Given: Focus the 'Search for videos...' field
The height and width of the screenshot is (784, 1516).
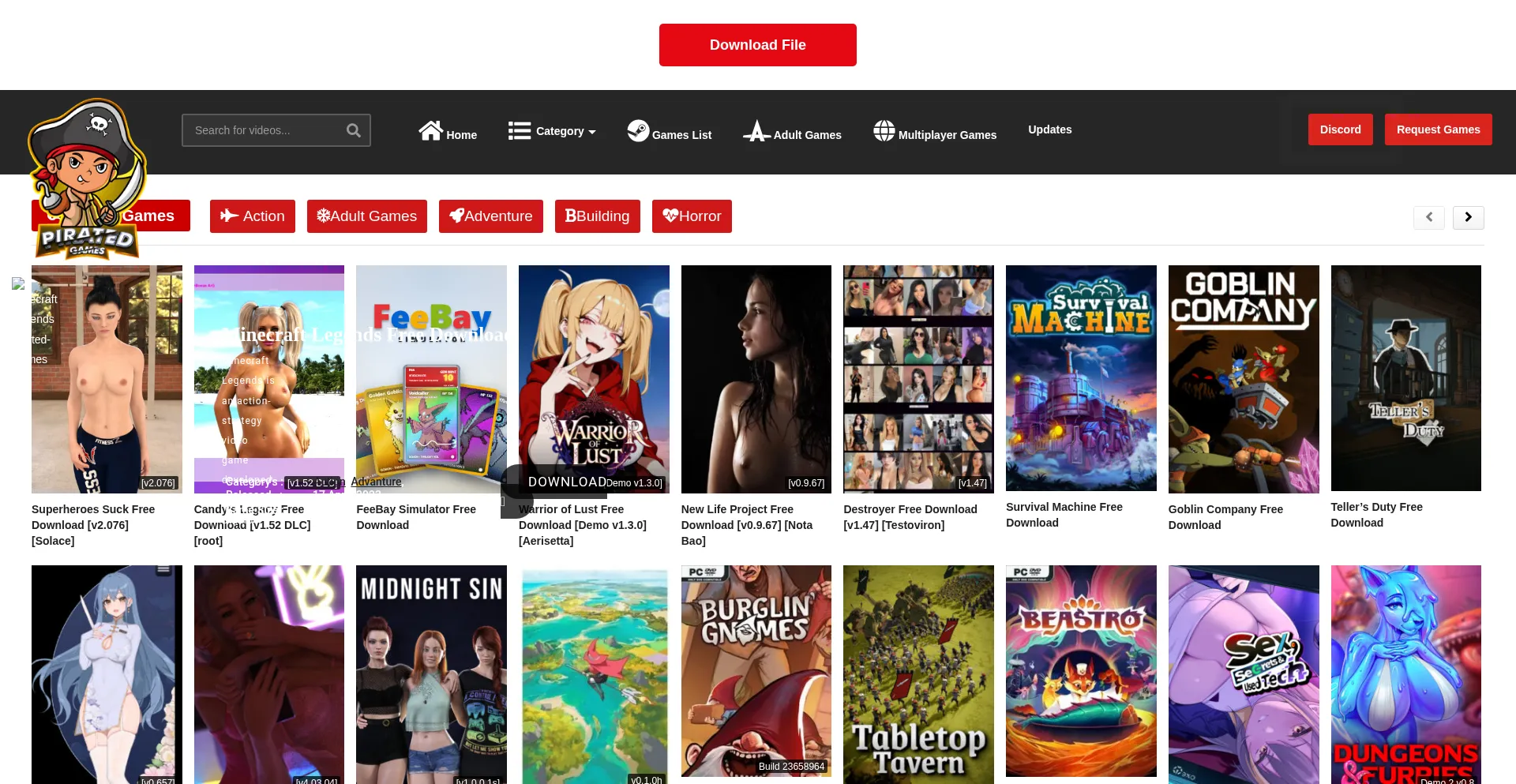Looking at the screenshot, I should [276, 130].
